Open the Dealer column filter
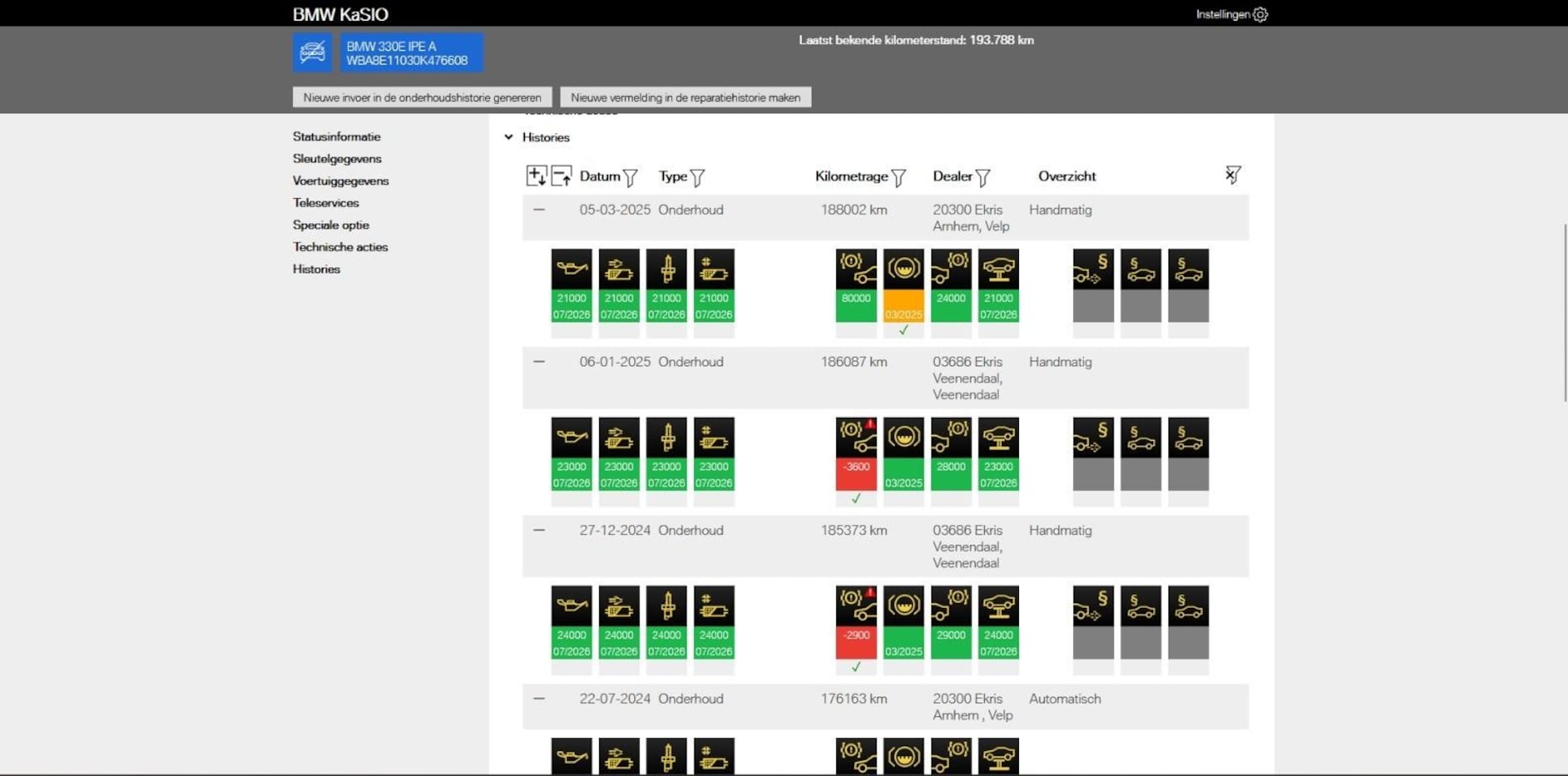 [x=983, y=177]
